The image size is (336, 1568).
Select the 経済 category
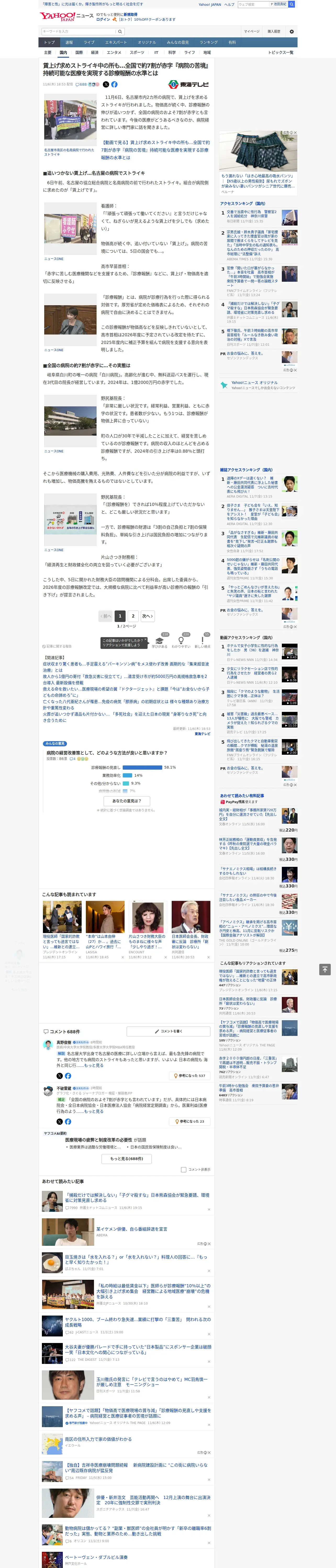tap(94, 52)
